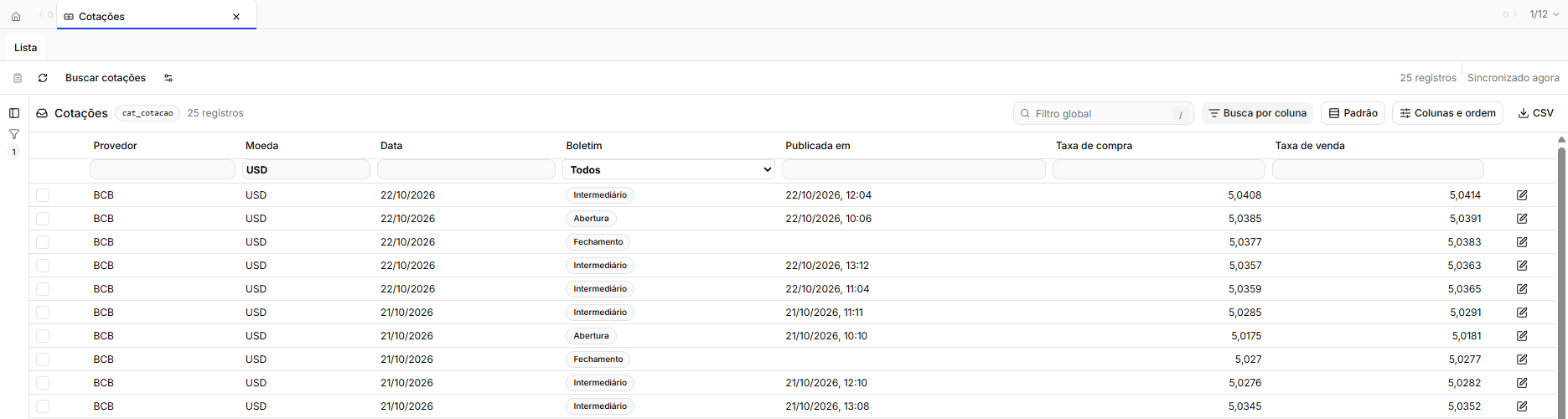
Task: Click the Moeda filter field containing USD
Action: (306, 170)
